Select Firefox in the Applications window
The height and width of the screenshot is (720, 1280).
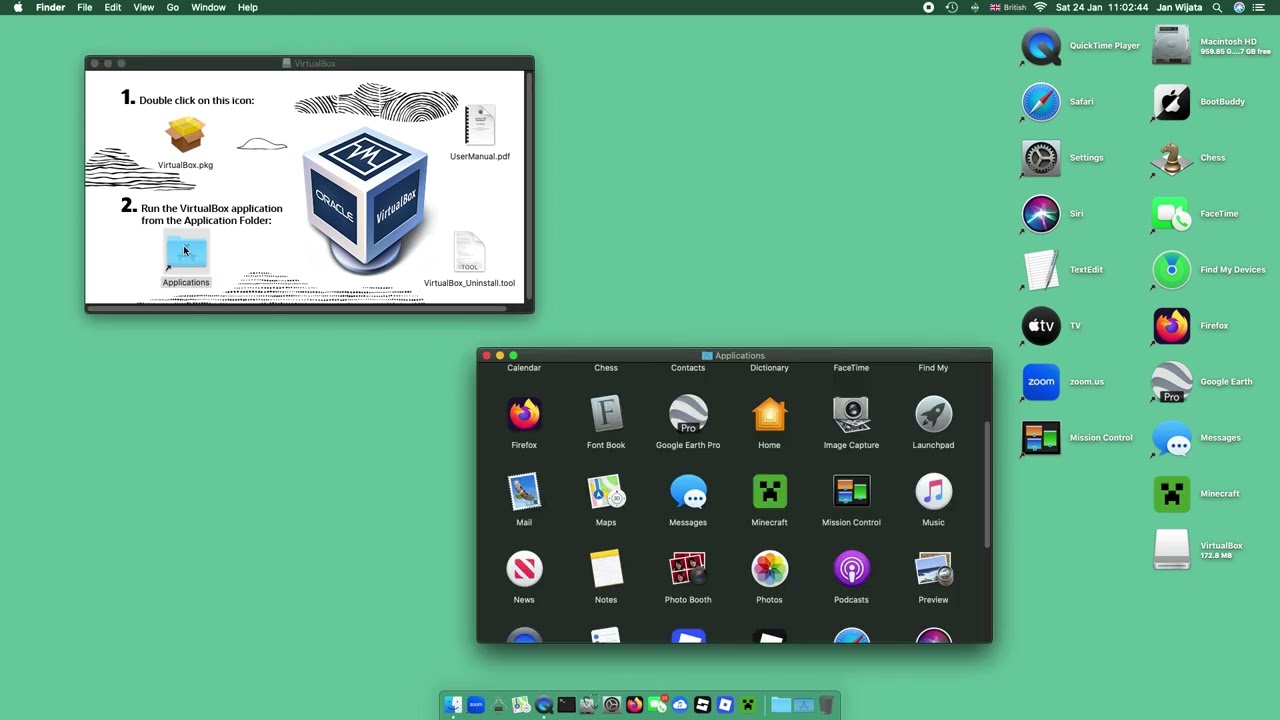[x=524, y=414]
